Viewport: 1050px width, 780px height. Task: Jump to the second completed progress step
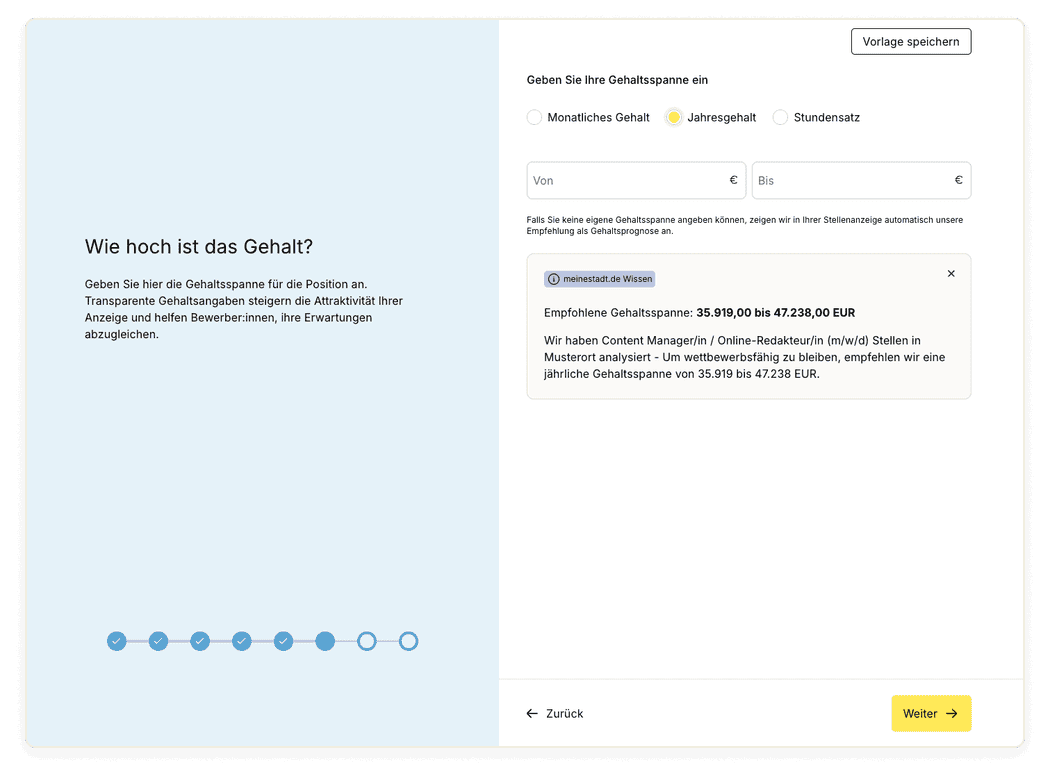[158, 641]
